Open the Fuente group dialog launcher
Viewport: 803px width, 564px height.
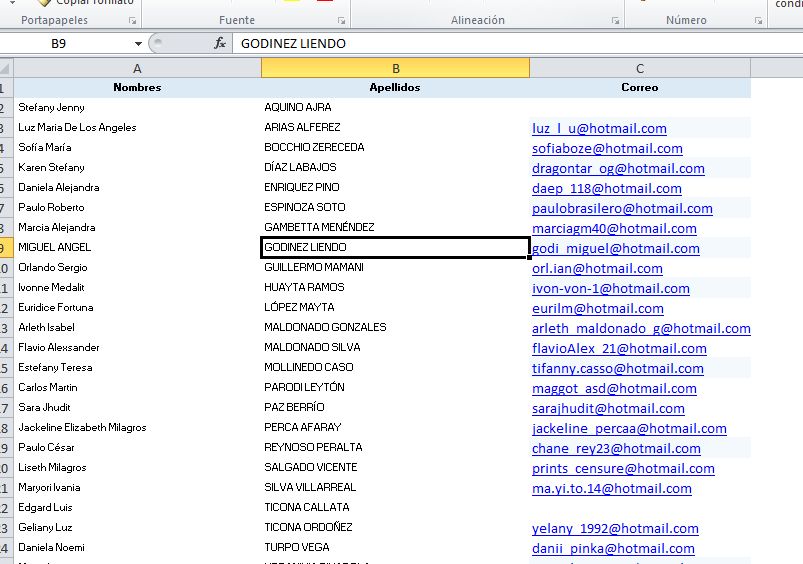tap(342, 21)
